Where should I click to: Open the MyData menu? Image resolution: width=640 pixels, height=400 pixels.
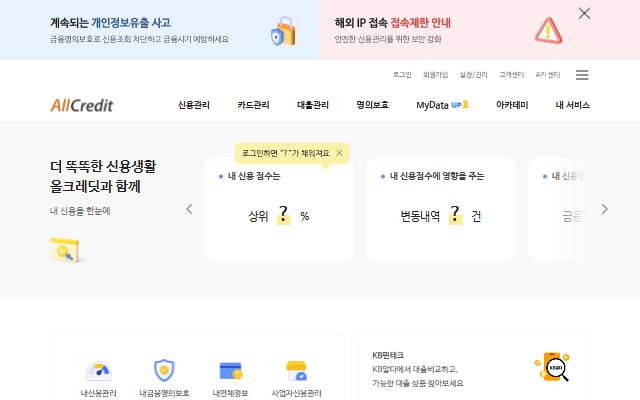tap(432, 105)
